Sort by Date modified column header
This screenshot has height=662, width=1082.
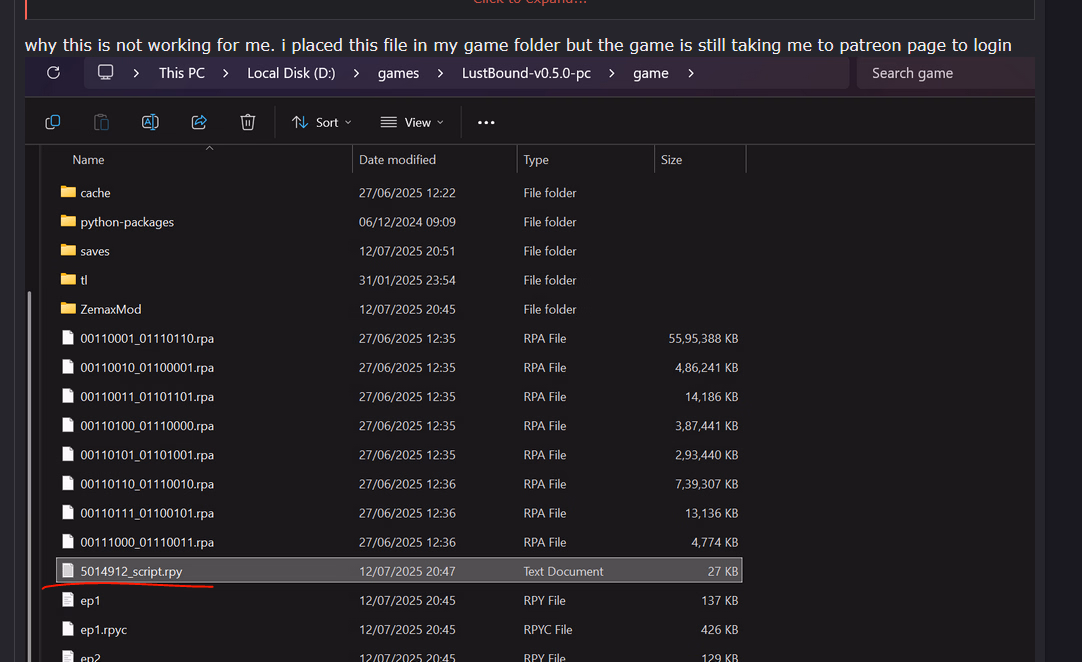coord(397,160)
